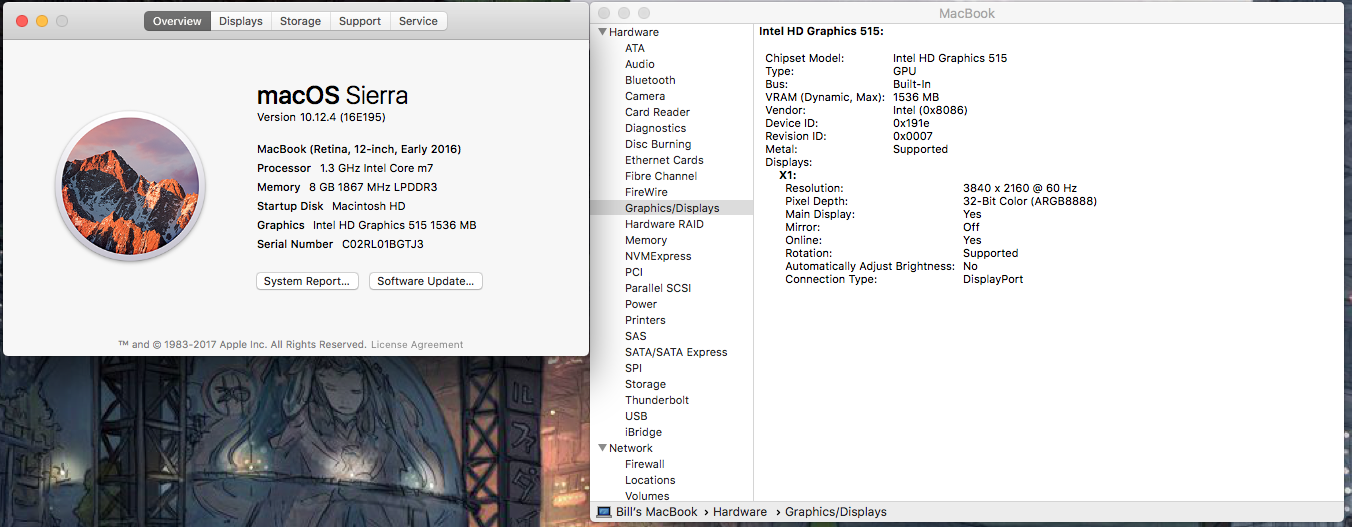Click the Hardware category label in sidebar
1352x527 pixels.
634,32
